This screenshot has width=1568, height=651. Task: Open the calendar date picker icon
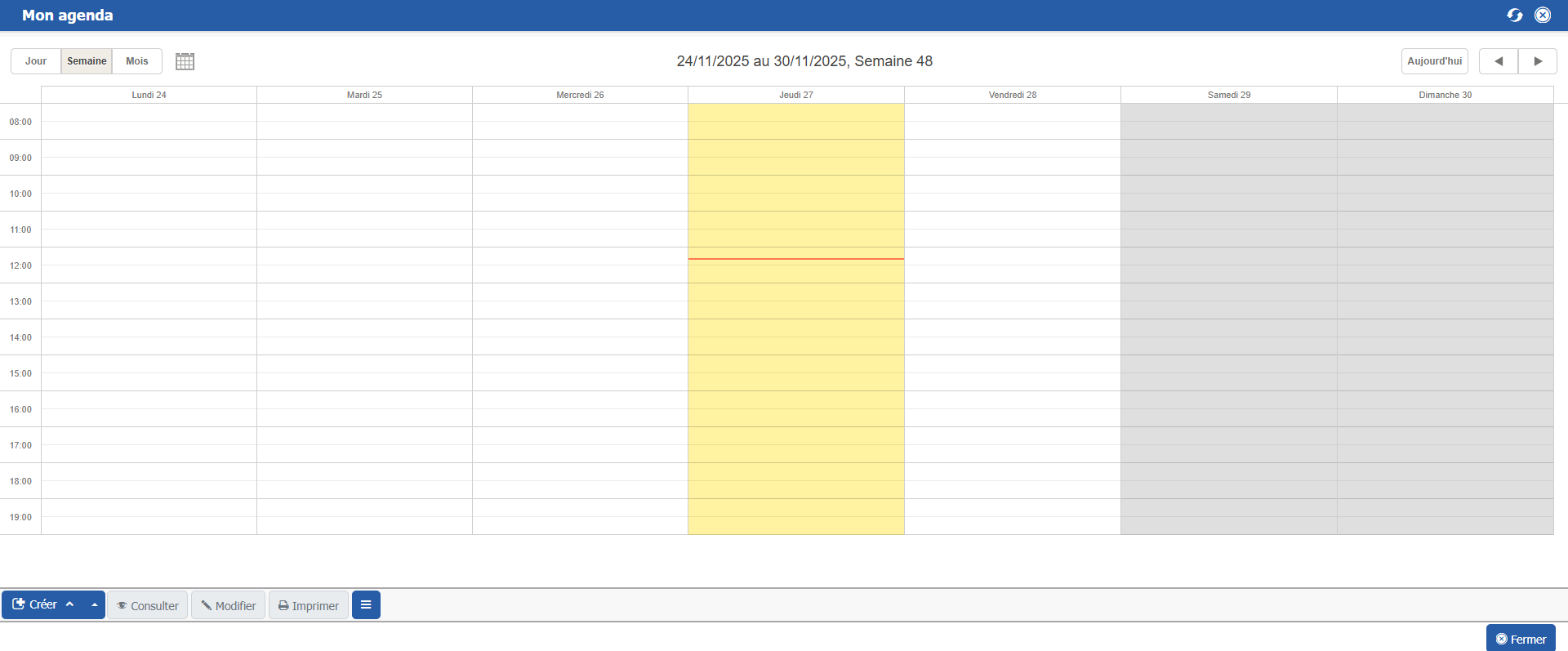(x=185, y=61)
